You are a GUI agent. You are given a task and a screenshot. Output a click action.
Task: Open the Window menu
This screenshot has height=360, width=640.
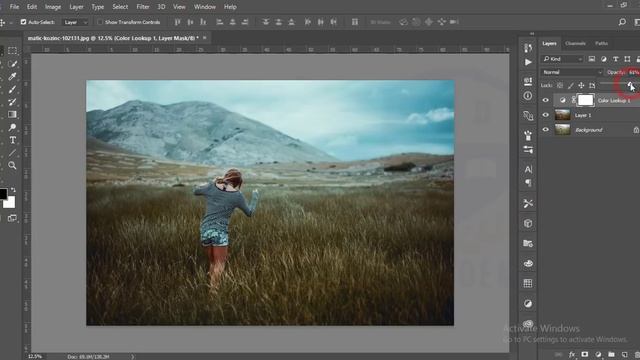tap(205, 7)
